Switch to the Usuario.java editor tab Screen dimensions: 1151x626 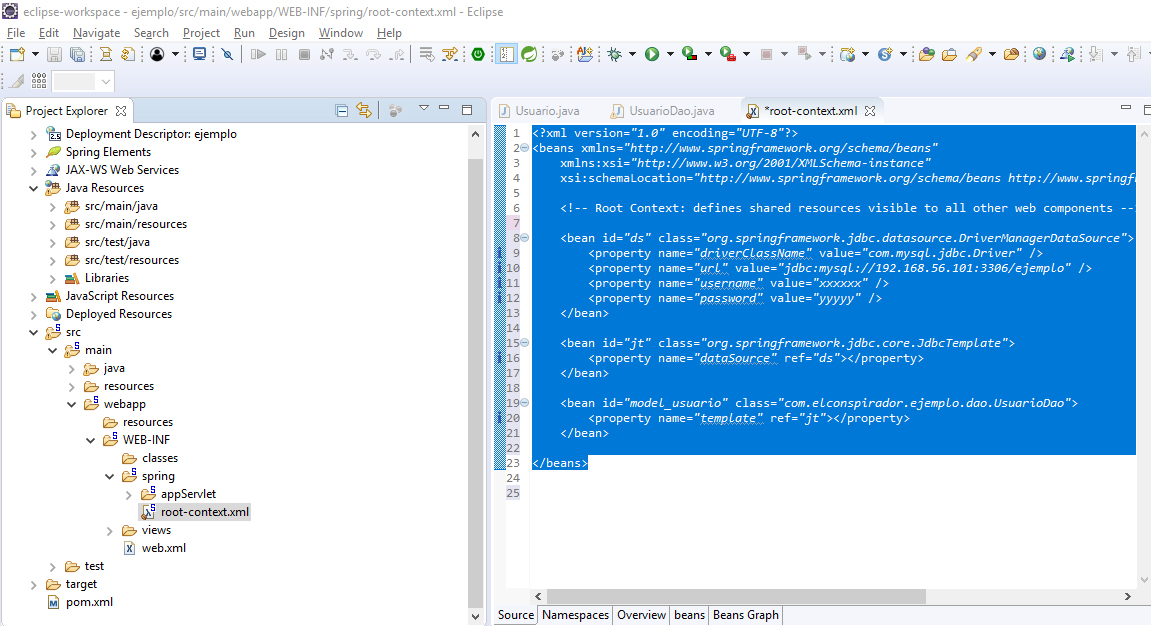pos(540,111)
